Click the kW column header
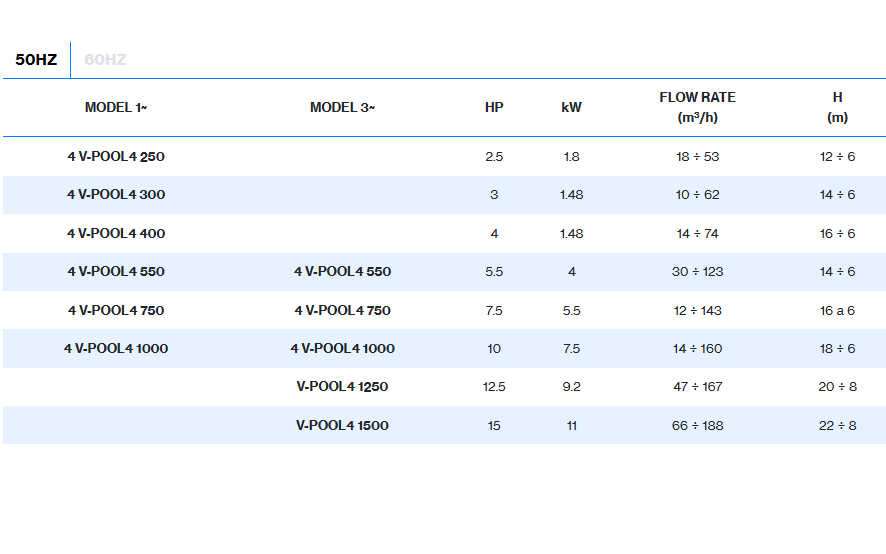The height and width of the screenshot is (554, 886). point(571,108)
